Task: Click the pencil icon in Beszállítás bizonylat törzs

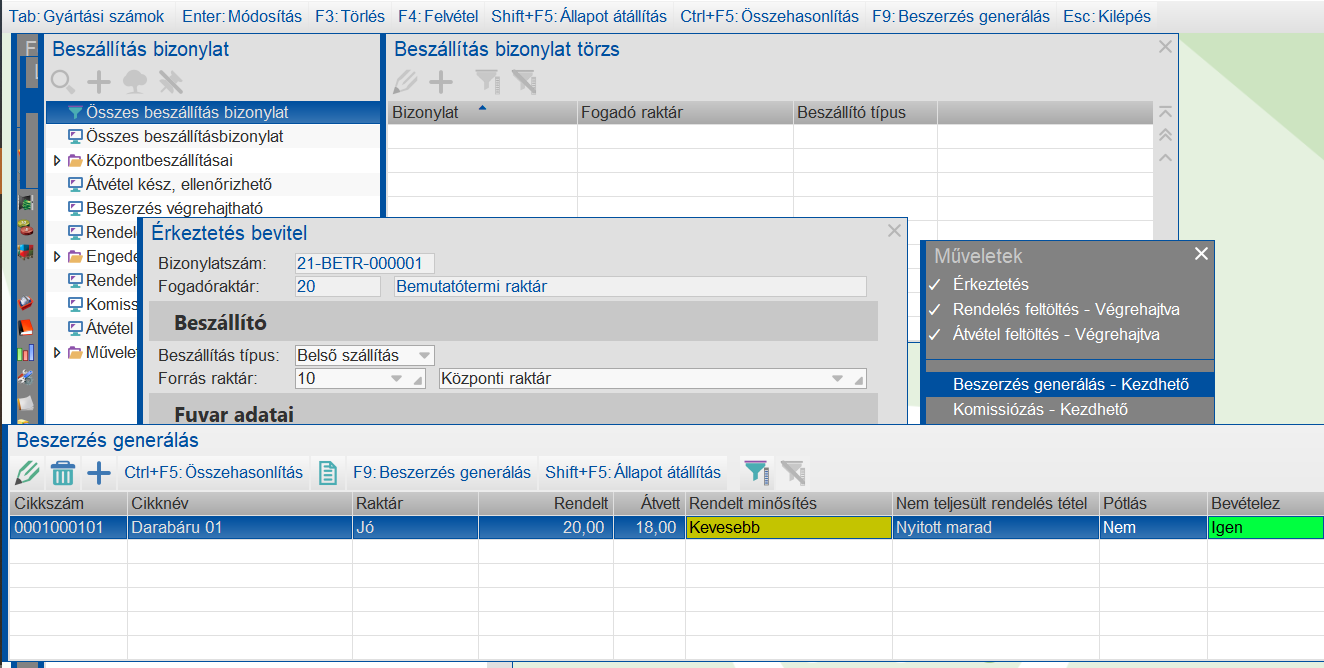Action: coord(405,82)
